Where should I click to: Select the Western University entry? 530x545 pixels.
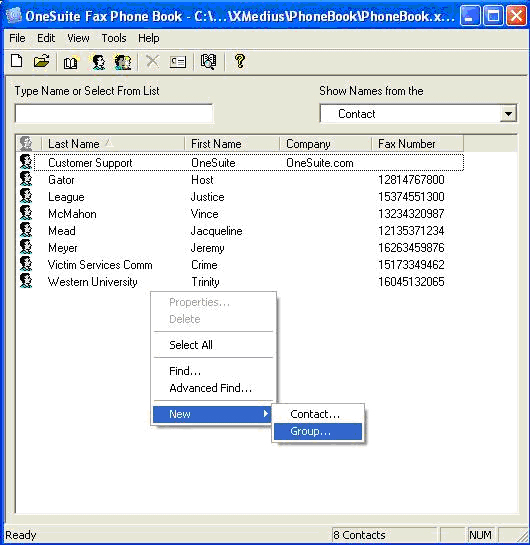click(x=92, y=282)
